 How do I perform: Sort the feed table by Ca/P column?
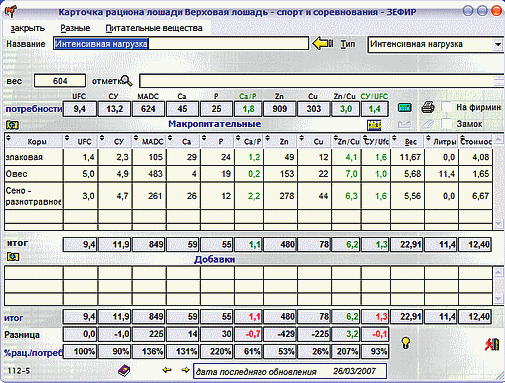pyautogui.click(x=249, y=141)
